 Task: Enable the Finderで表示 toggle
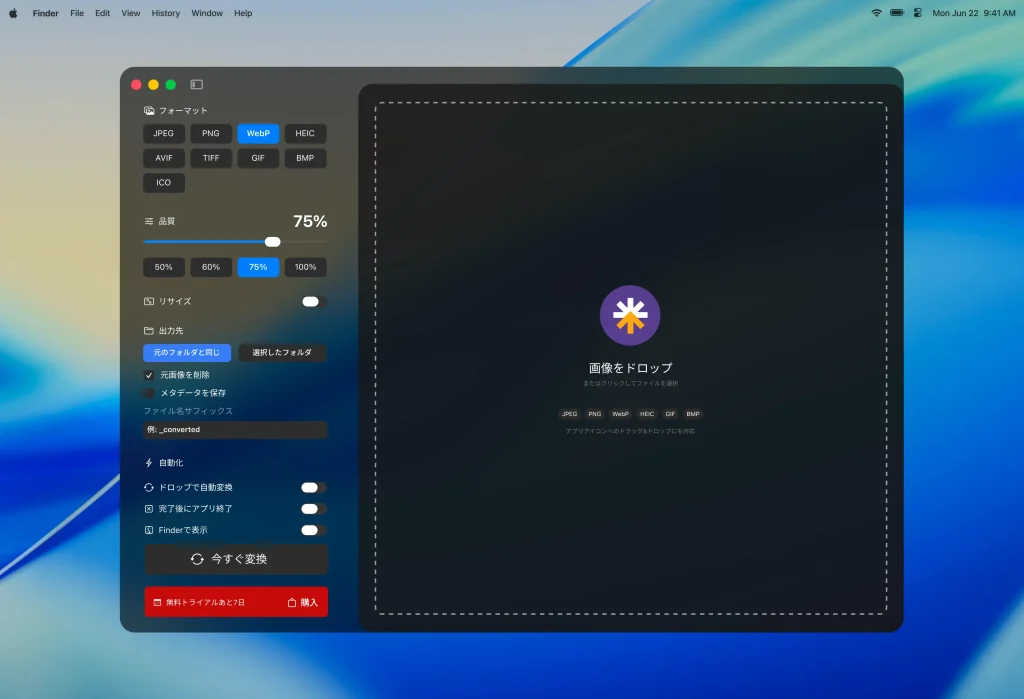313,531
